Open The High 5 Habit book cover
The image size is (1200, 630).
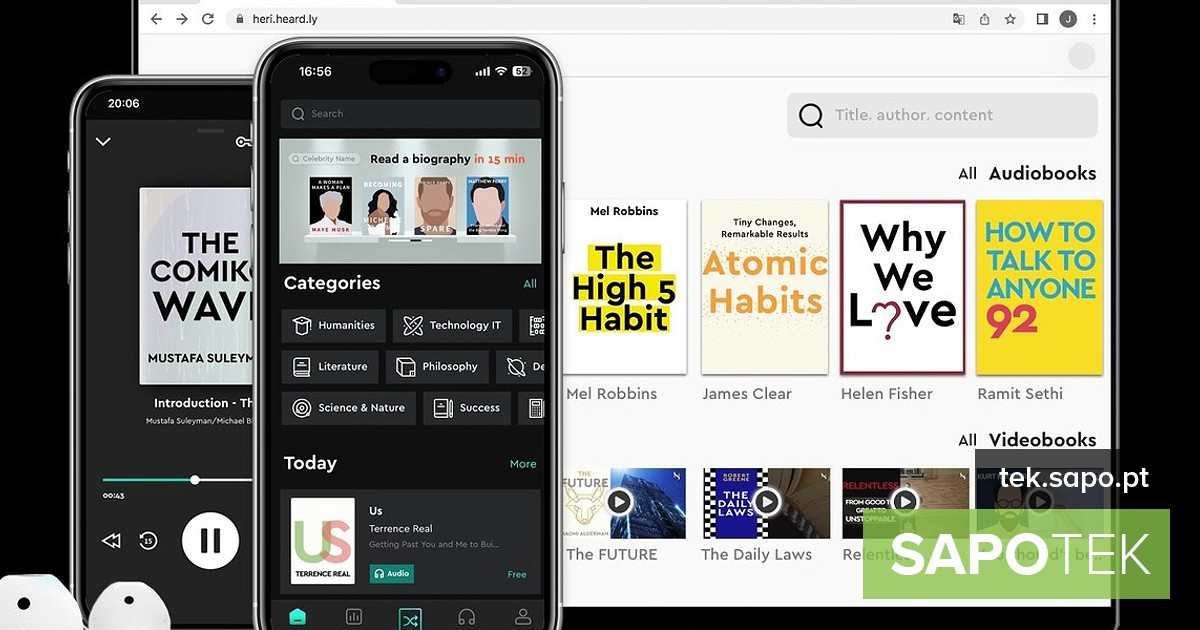[624, 287]
